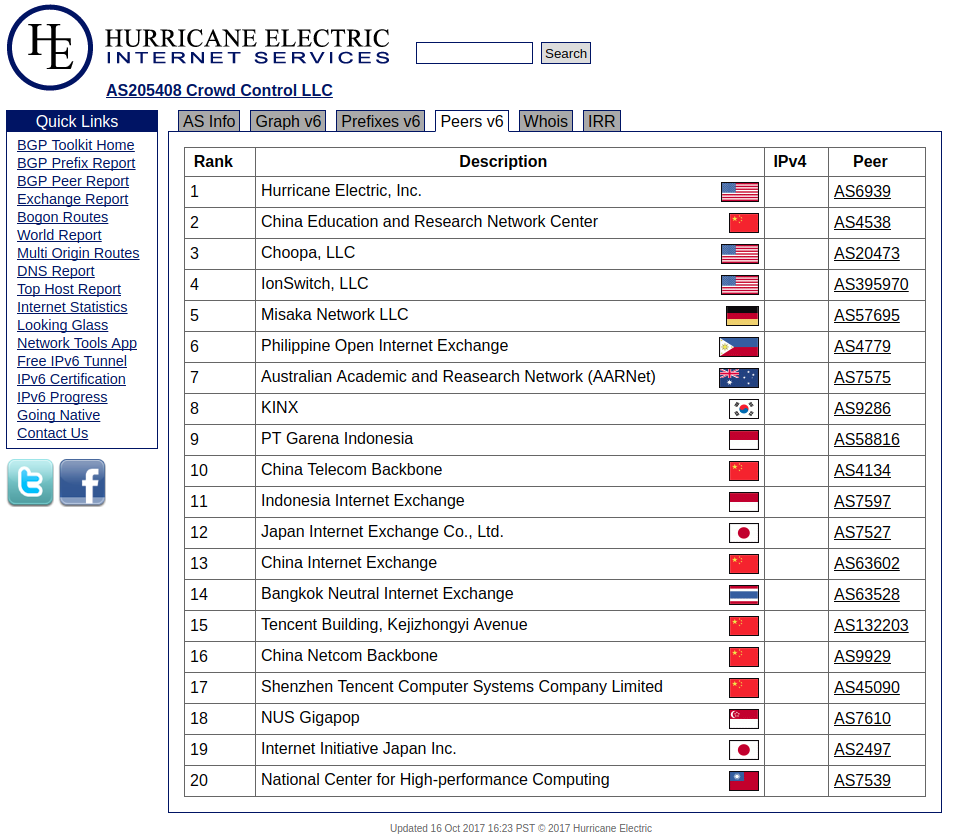
Task: Open the Free IPv6 Tunnel link
Action: click(x=72, y=362)
